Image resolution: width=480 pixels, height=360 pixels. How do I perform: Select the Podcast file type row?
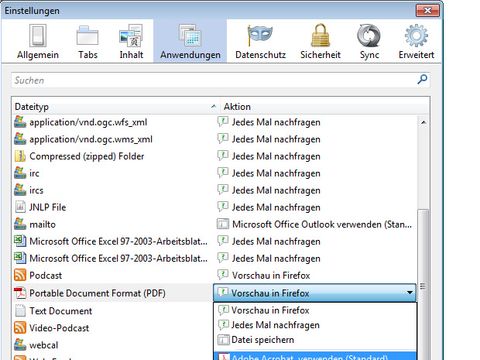(x=215, y=276)
